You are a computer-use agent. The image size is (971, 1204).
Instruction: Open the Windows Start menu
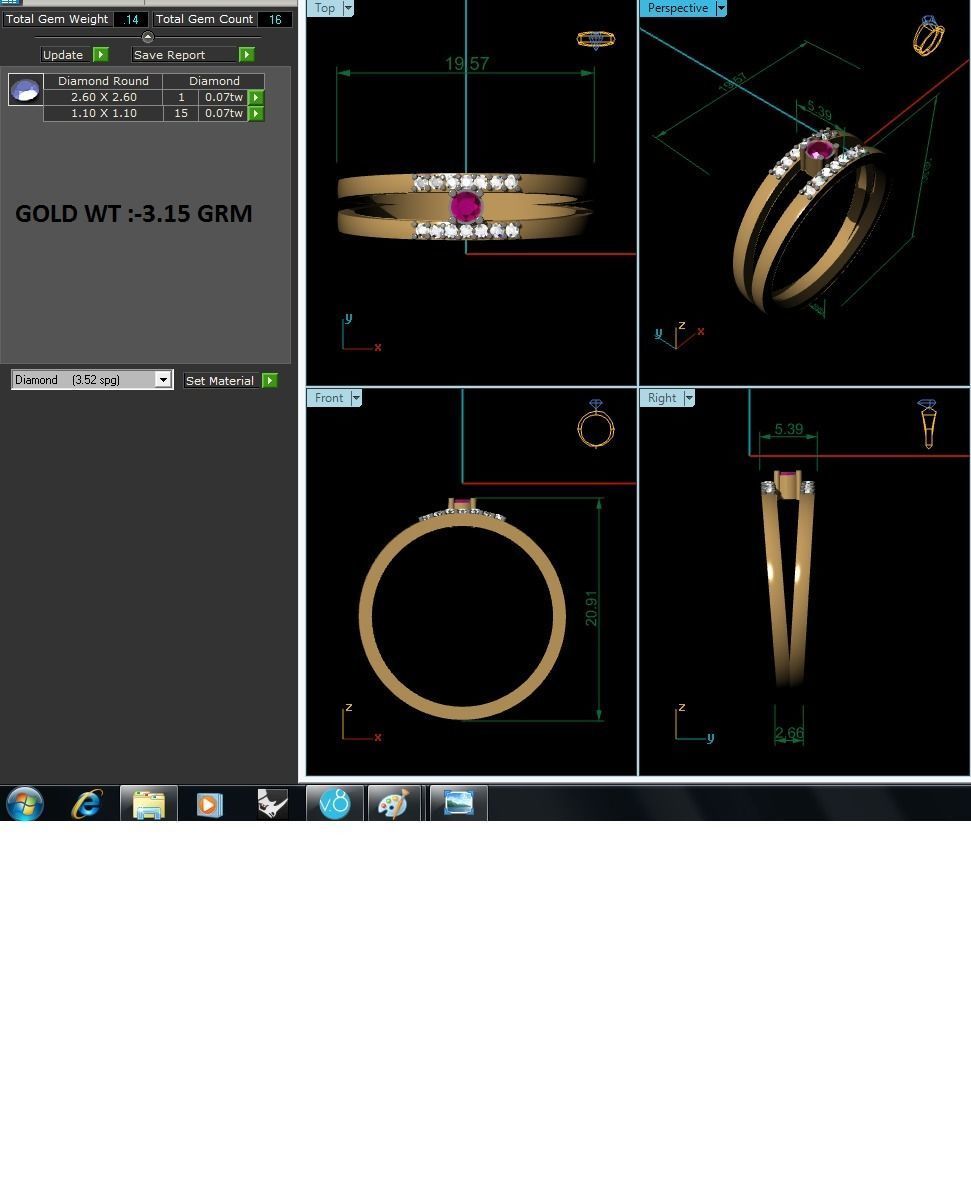(x=25, y=803)
